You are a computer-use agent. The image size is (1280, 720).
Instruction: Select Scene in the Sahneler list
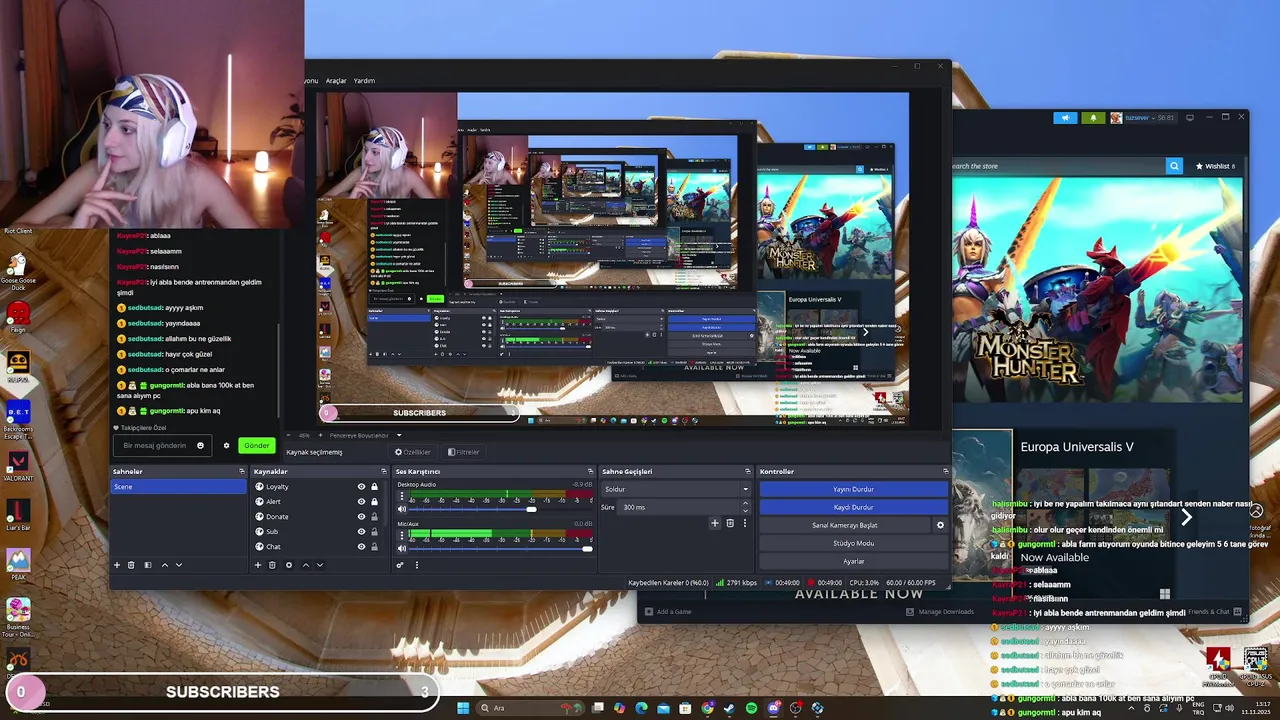178,487
